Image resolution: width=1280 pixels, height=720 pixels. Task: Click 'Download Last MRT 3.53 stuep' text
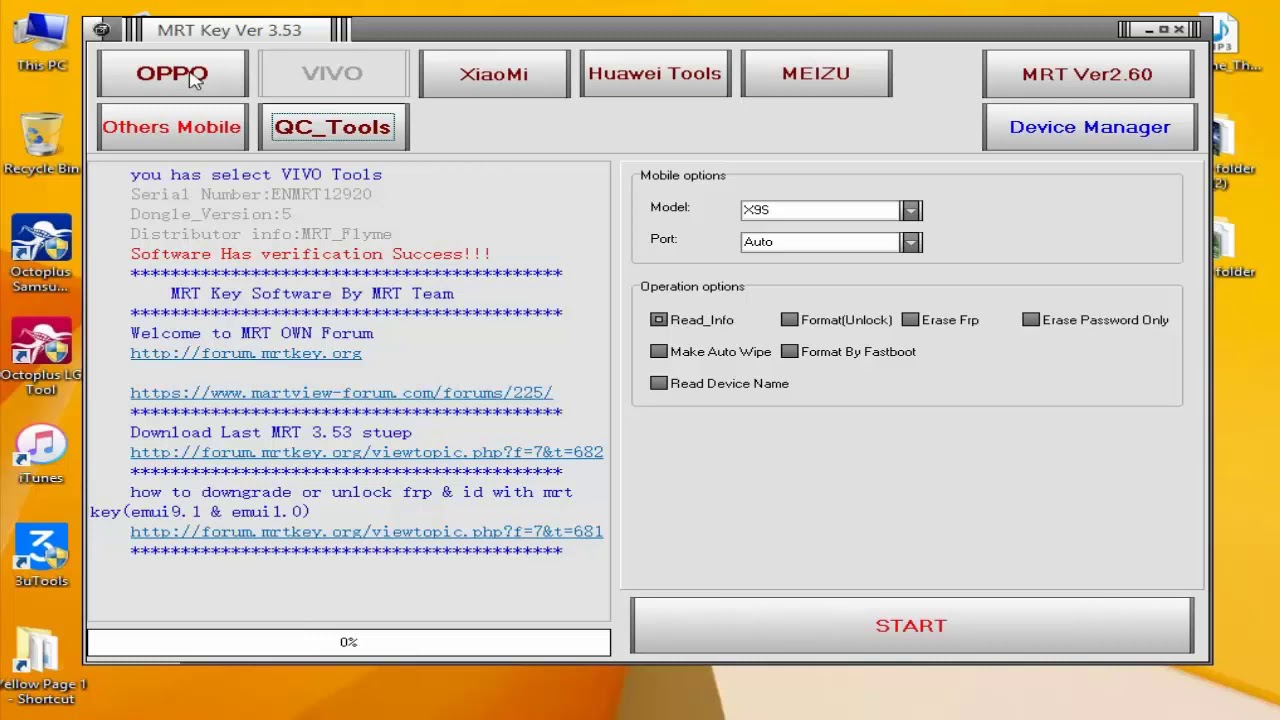pyautogui.click(x=271, y=432)
